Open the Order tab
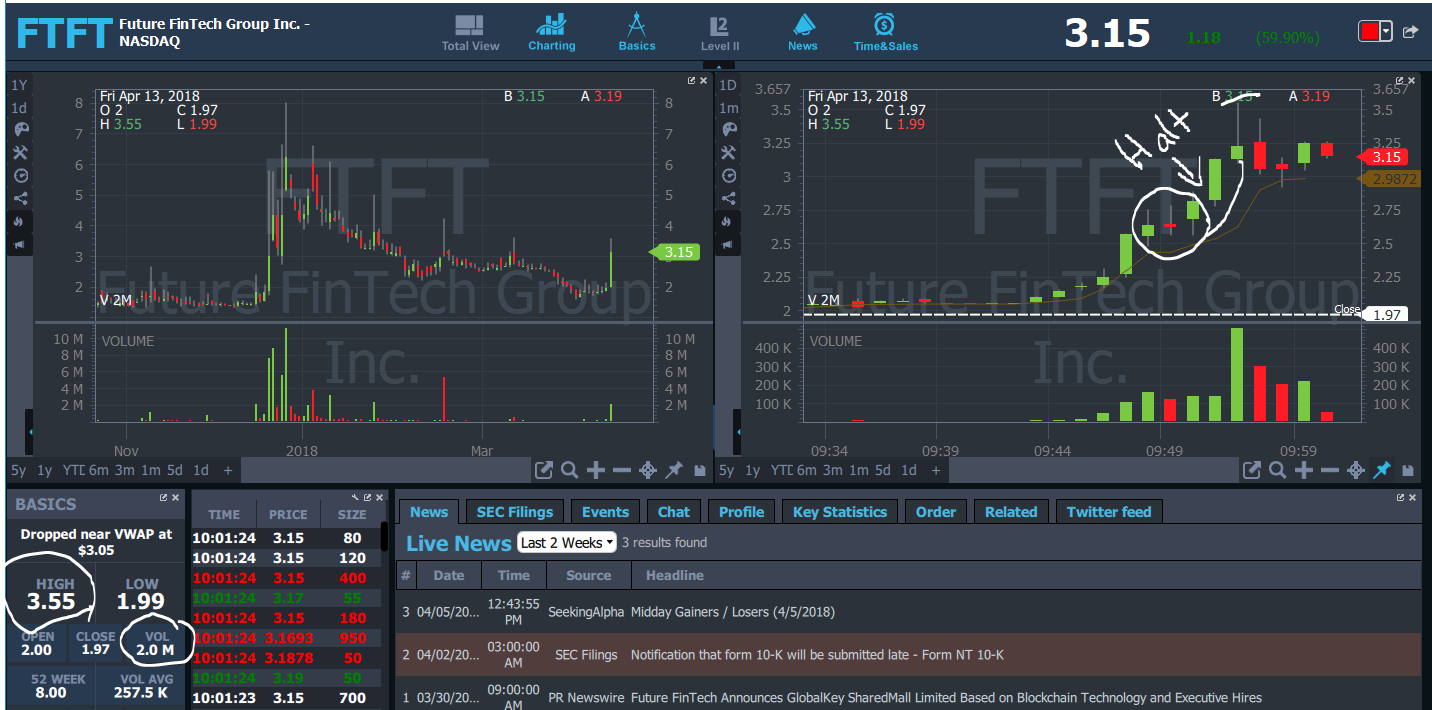This screenshot has width=1432, height=710. pyautogui.click(x=936, y=512)
